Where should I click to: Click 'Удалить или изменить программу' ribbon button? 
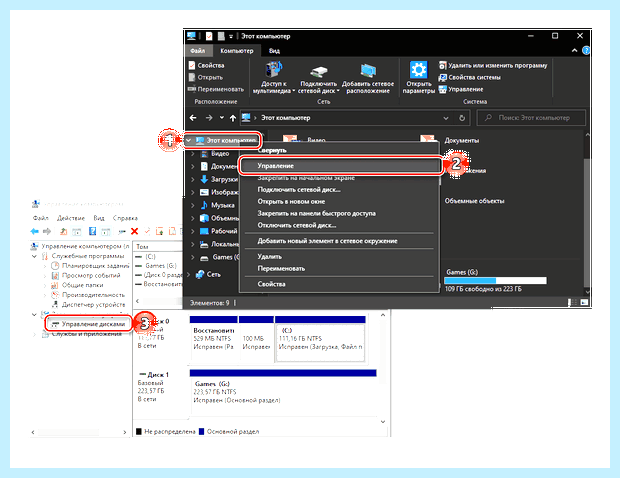pyautogui.click(x=493, y=65)
